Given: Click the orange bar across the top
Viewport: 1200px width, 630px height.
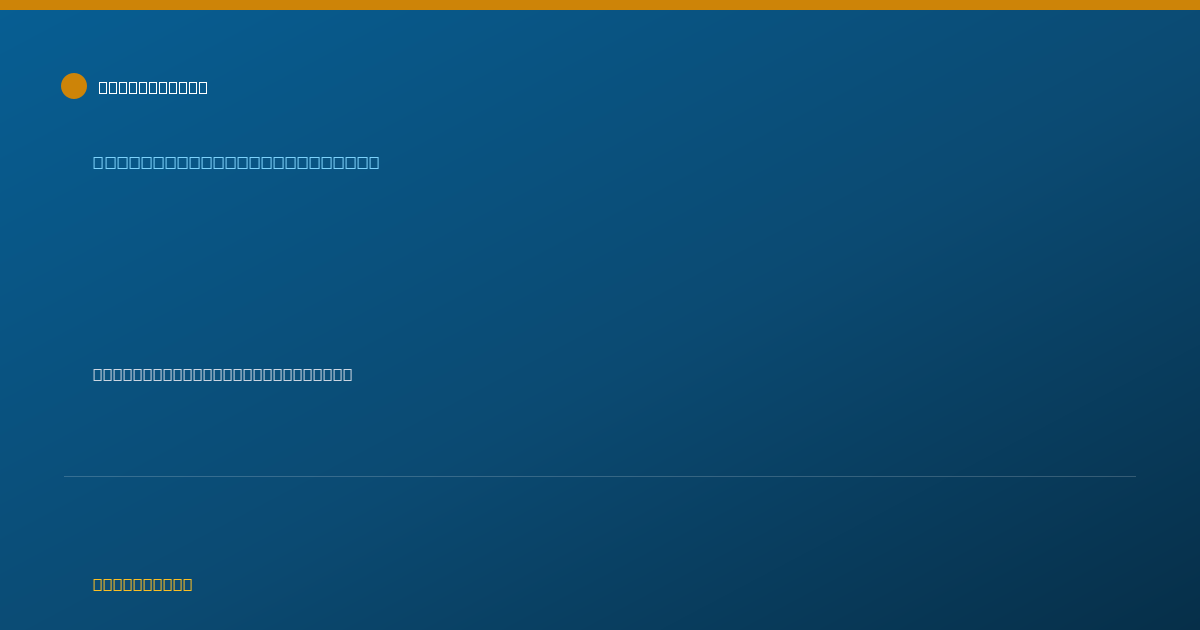Looking at the screenshot, I should coord(600,5).
